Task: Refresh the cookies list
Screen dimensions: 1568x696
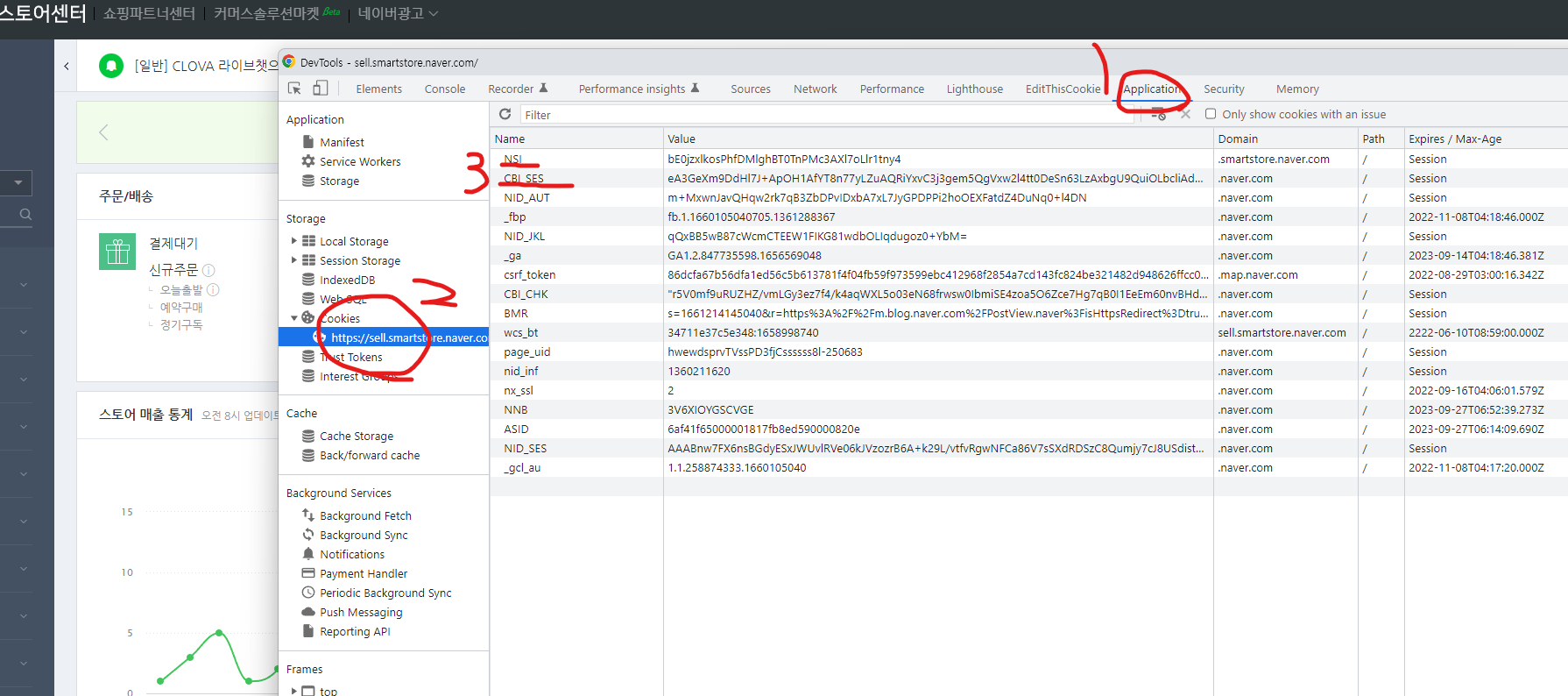Action: [x=505, y=114]
